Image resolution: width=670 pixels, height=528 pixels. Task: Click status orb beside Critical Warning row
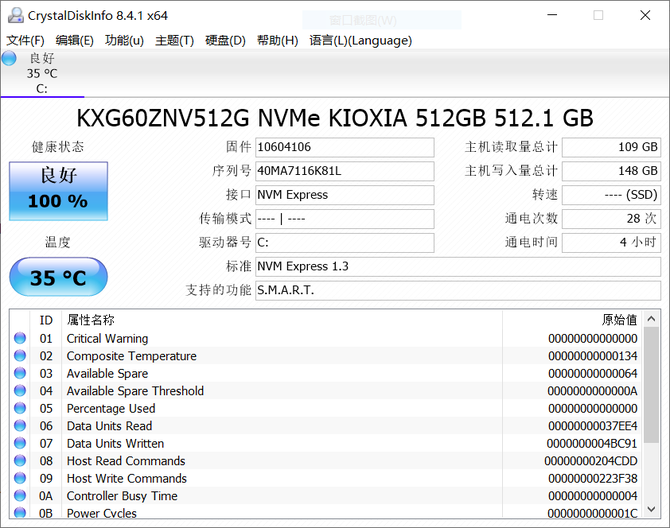[x=20, y=339]
